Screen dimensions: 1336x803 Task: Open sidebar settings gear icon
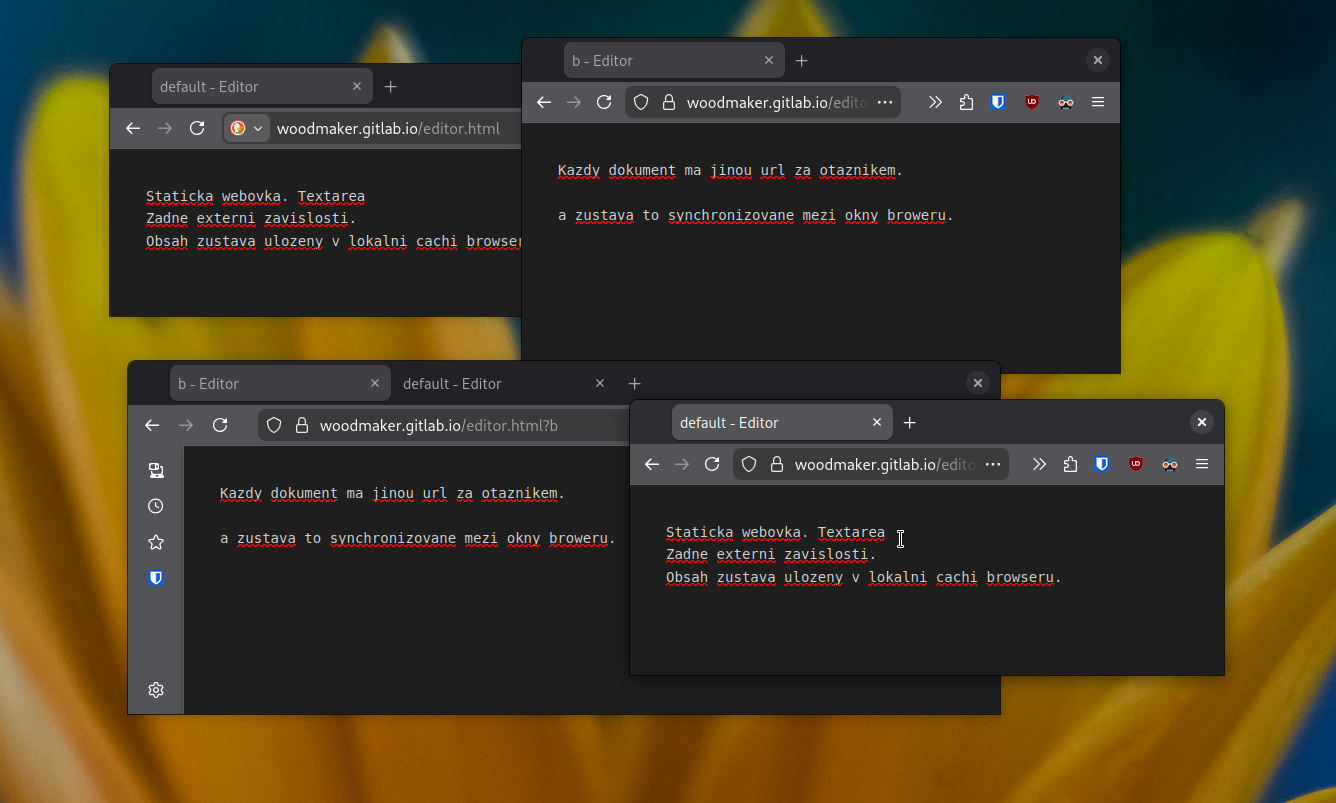(156, 690)
